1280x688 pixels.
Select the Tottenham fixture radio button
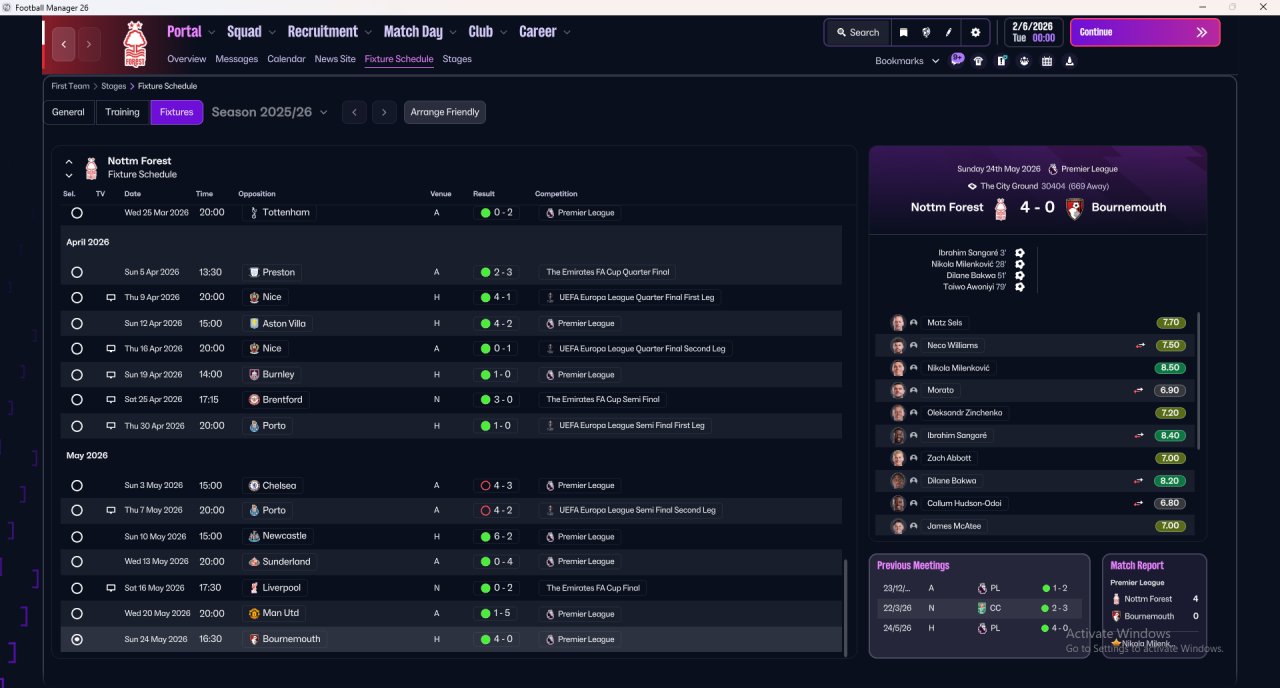pyautogui.click(x=77, y=213)
